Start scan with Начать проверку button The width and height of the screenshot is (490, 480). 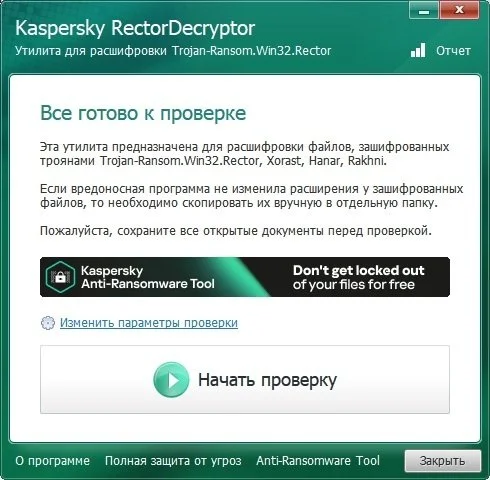pyautogui.click(x=245, y=380)
